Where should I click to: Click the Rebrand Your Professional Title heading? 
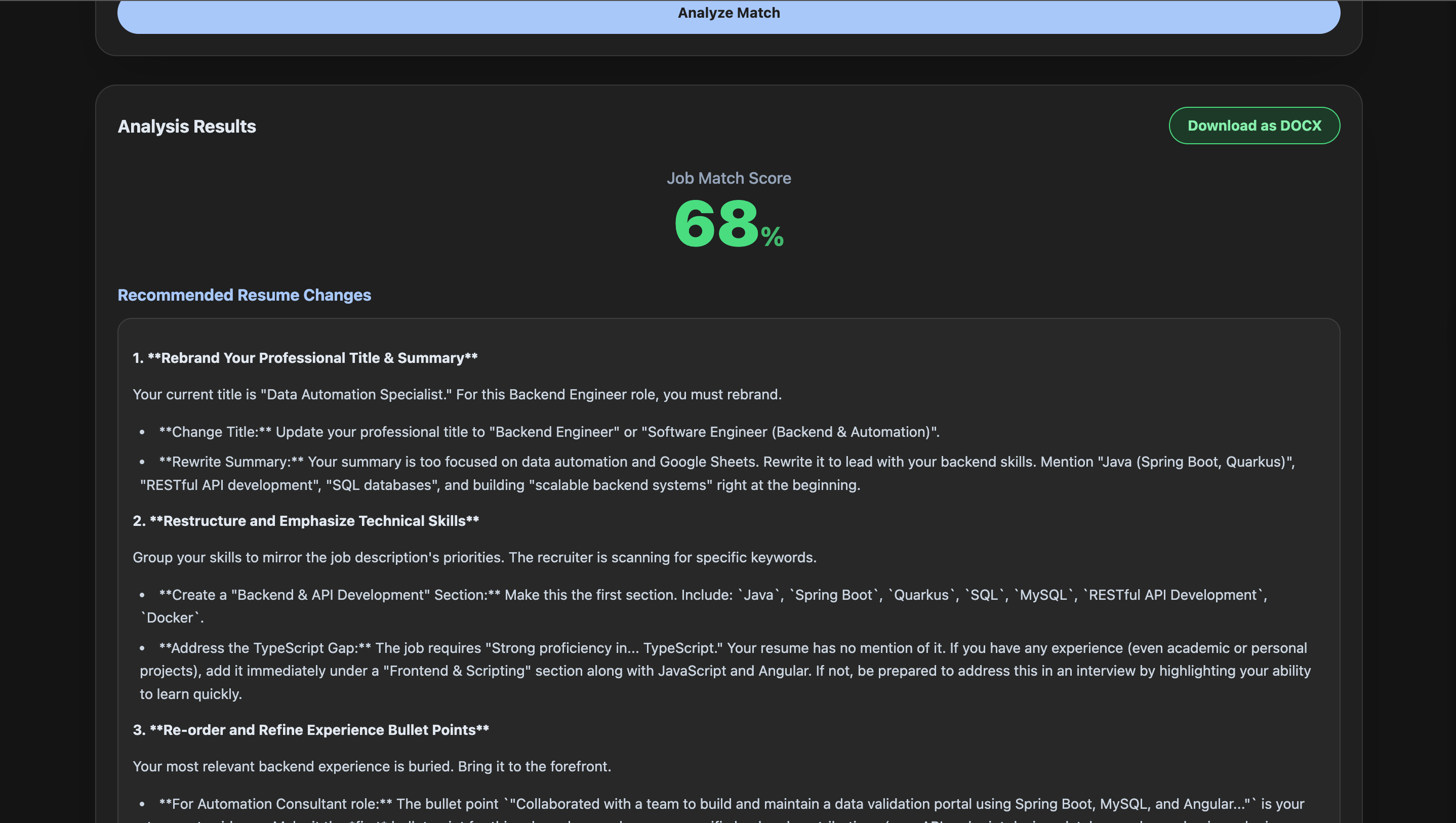(305, 358)
